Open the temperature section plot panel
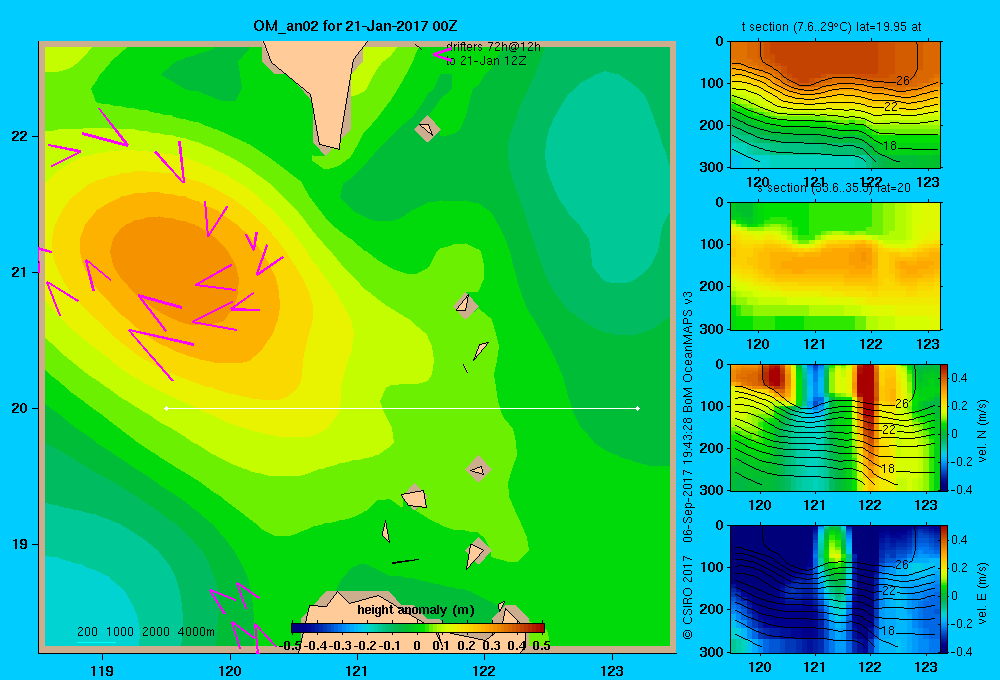 click(835, 105)
